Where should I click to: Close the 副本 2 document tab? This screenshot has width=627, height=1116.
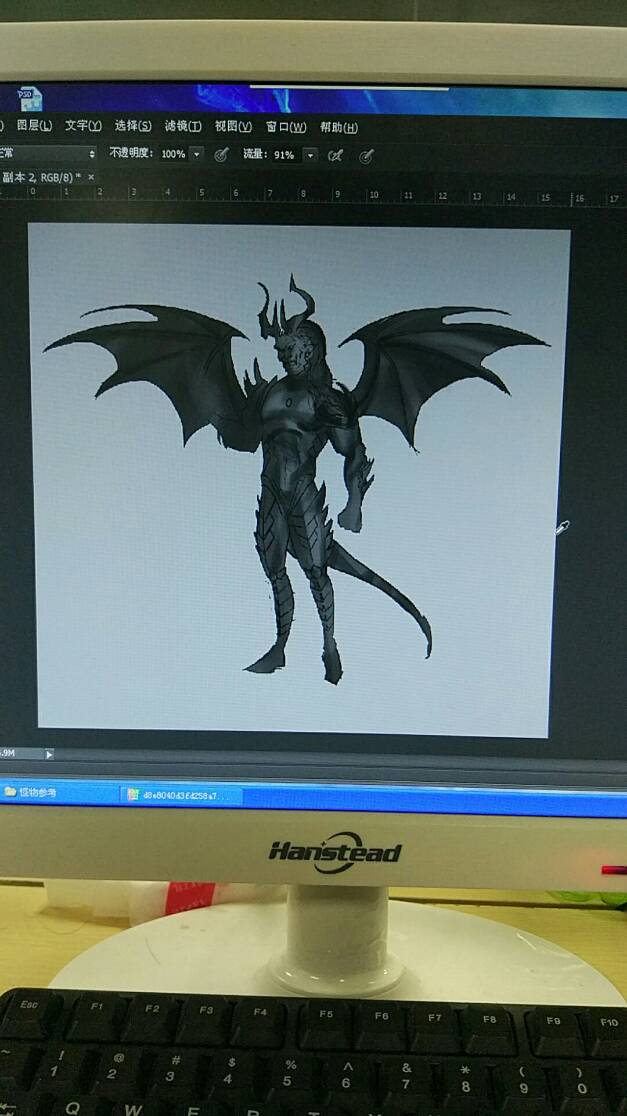(90, 177)
